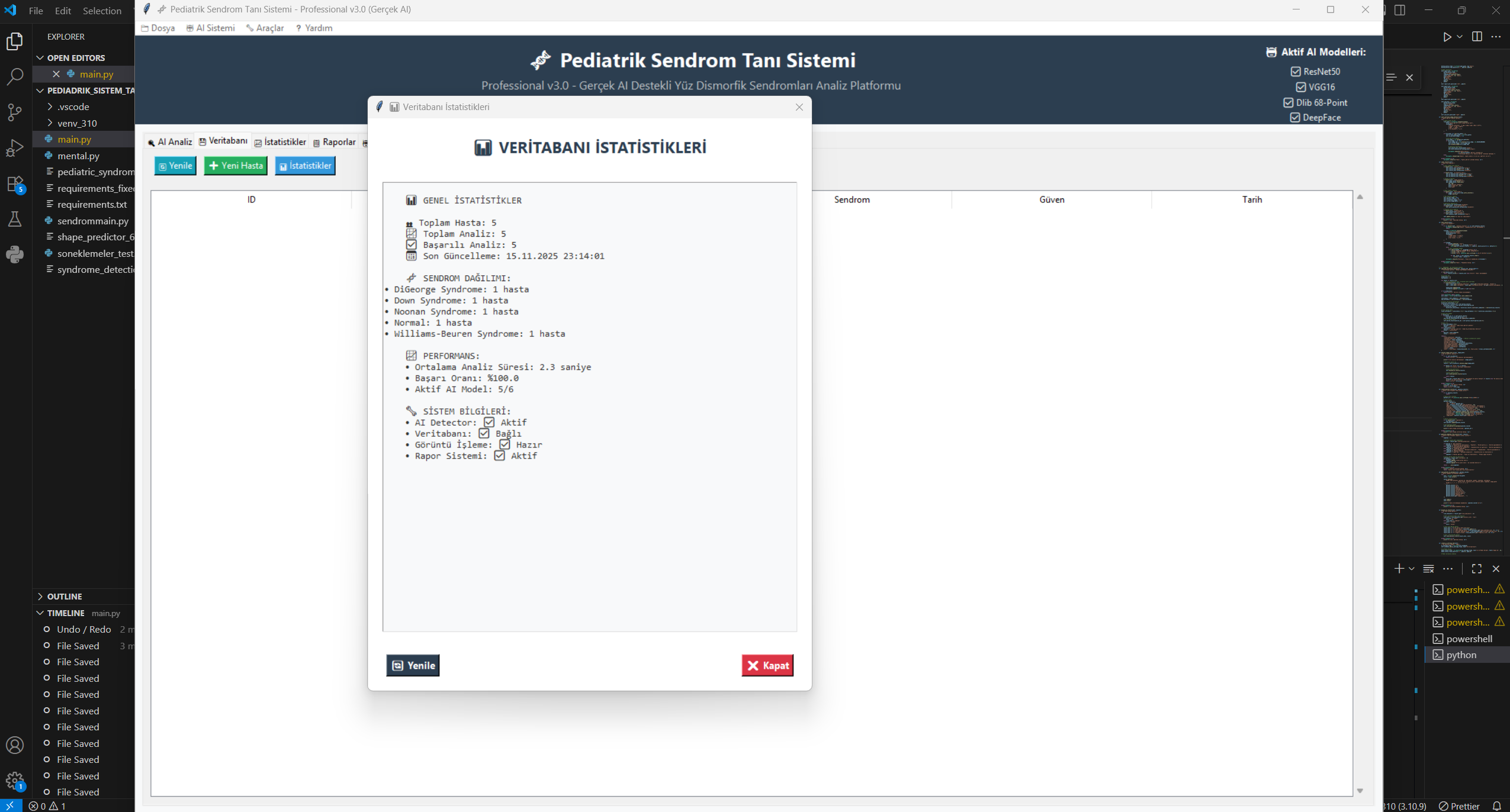1510x812 pixels.
Task: Click the Accounts icon in activity bar
Action: tap(15, 745)
